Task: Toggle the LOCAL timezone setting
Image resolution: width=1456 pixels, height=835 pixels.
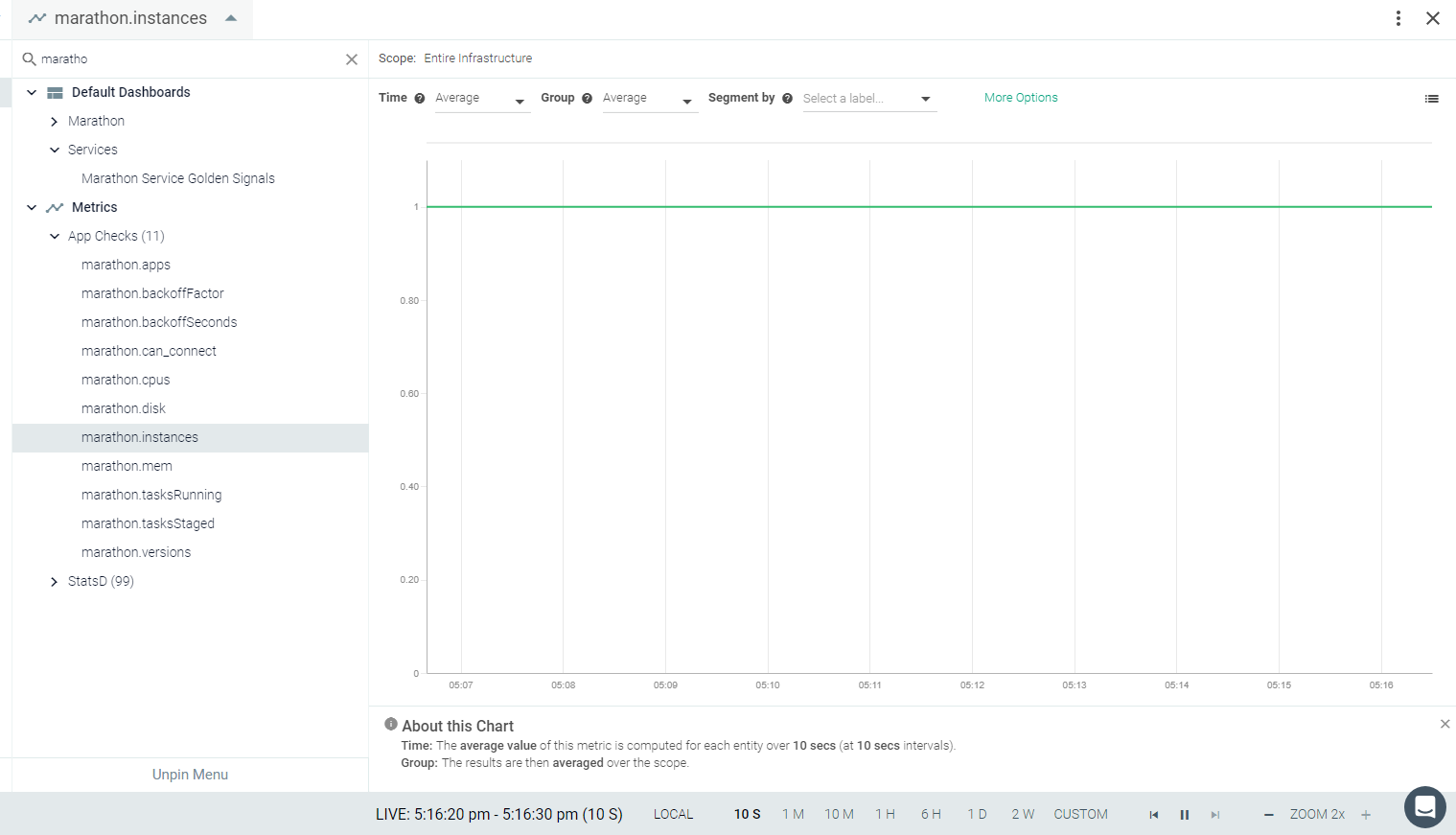Action: (673, 815)
